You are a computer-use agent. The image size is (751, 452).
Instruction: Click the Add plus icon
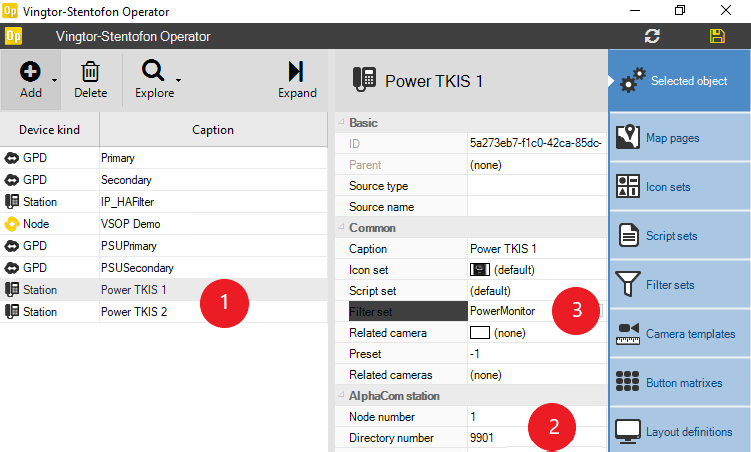tap(30, 72)
